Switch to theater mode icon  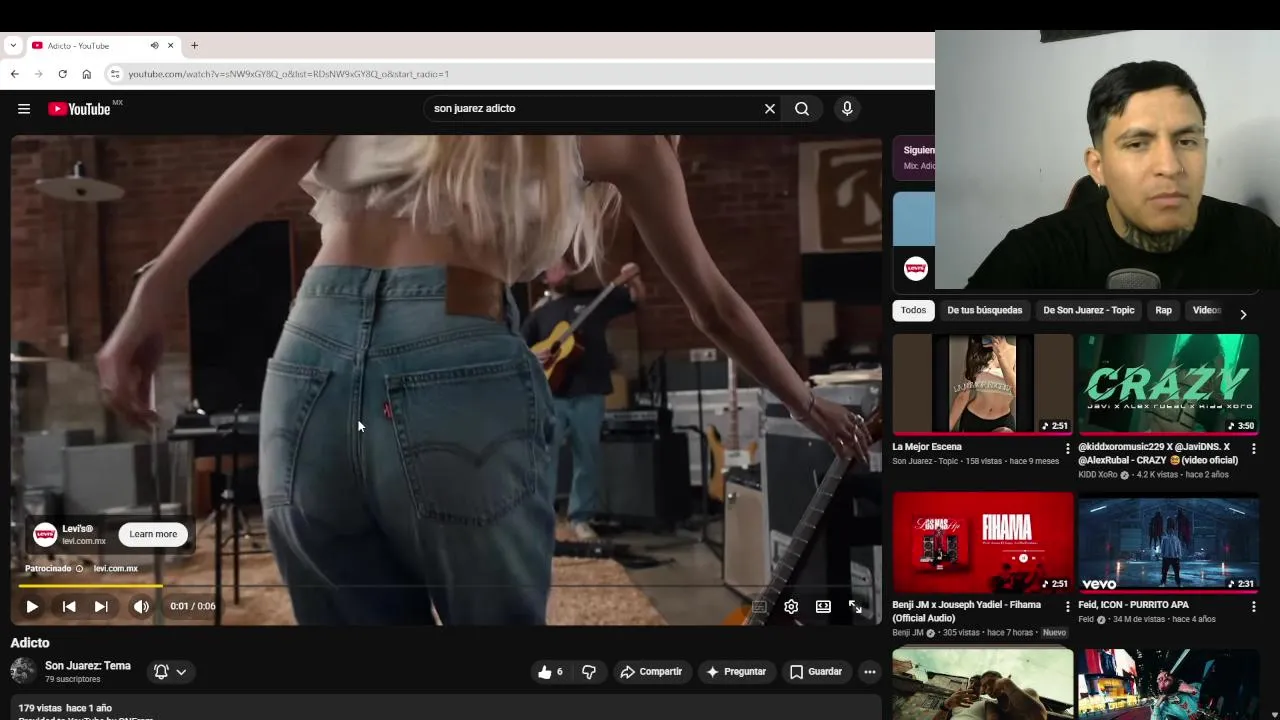click(823, 606)
